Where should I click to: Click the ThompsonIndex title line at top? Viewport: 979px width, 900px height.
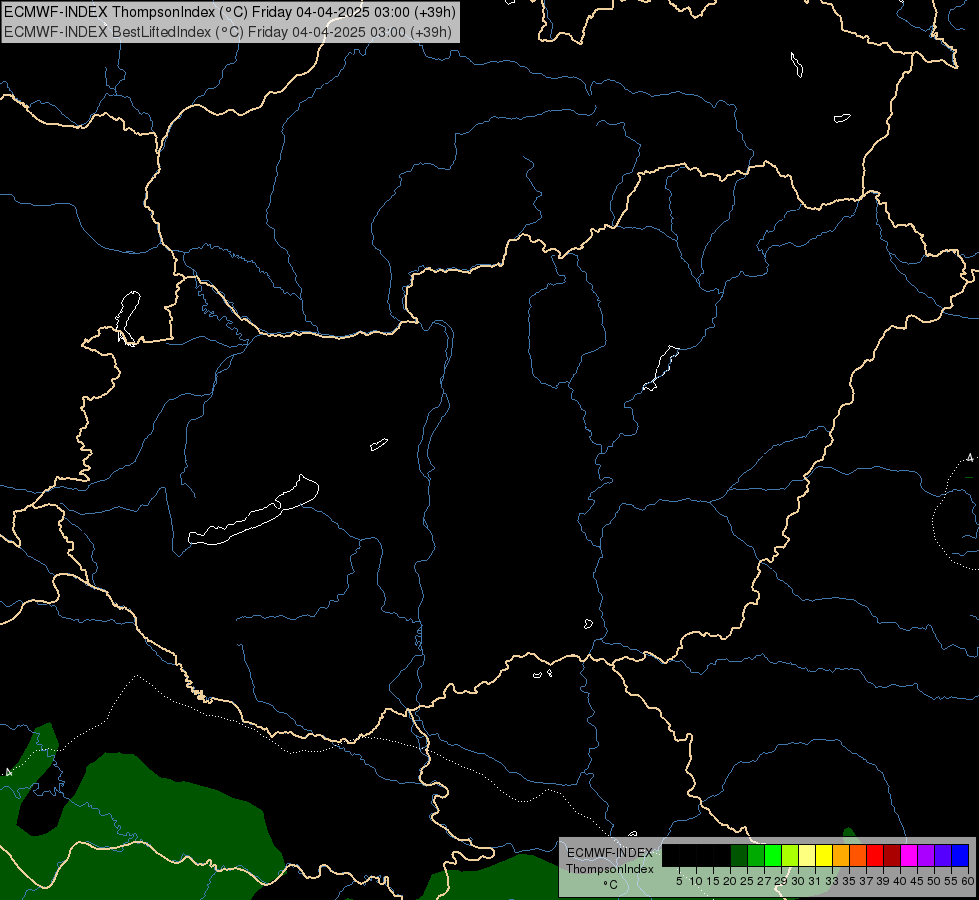[x=229, y=12]
